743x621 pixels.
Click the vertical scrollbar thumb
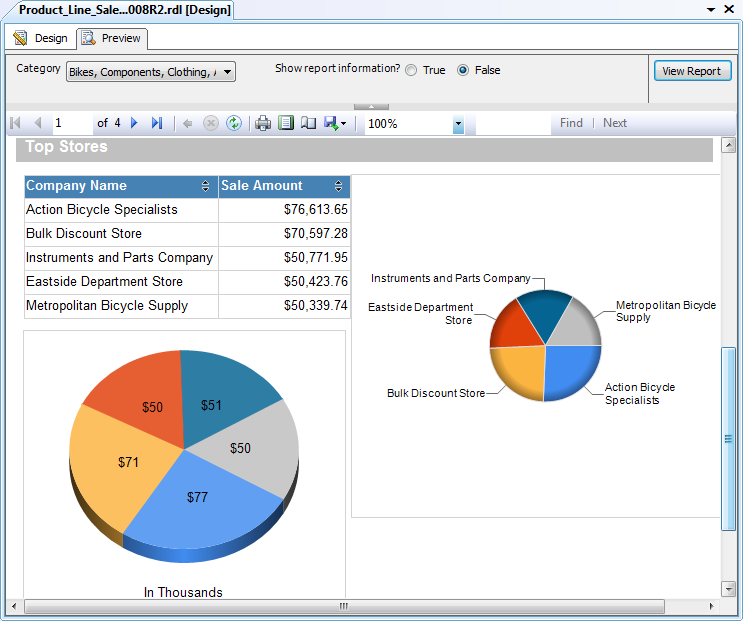(728, 439)
